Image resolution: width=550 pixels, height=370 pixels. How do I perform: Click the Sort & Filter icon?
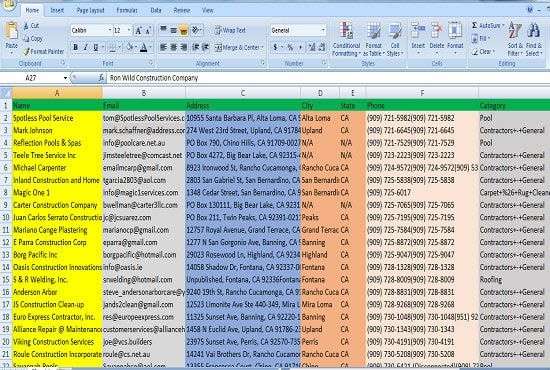pyautogui.click(x=515, y=31)
